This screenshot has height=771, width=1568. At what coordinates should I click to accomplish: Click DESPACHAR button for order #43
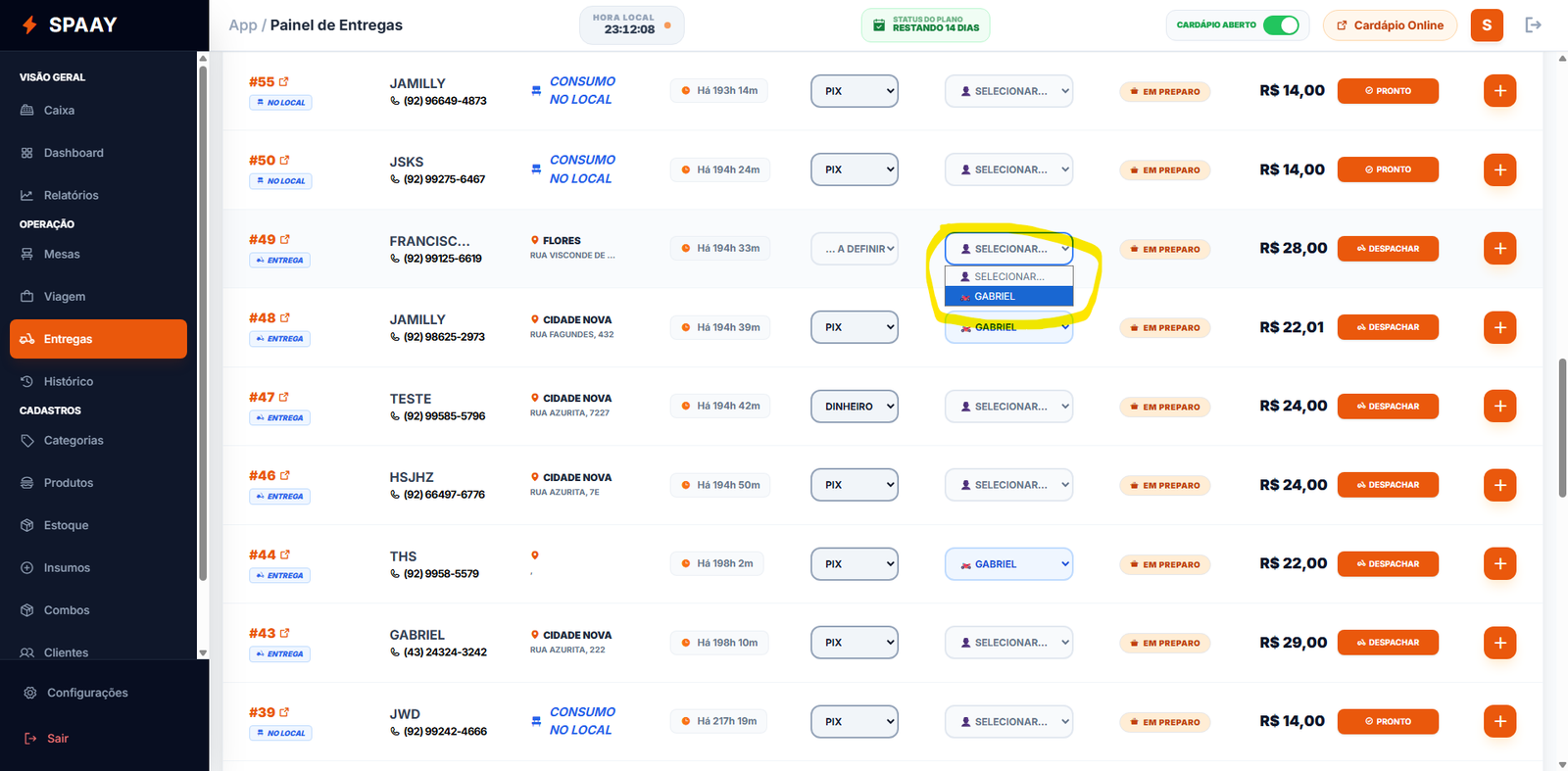(x=1388, y=643)
